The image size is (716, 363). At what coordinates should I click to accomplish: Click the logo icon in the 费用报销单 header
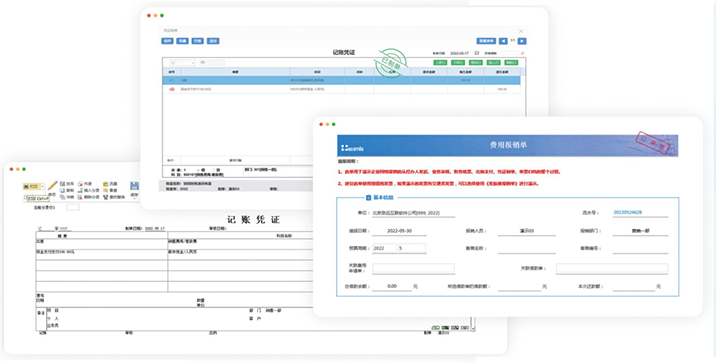pyautogui.click(x=352, y=148)
